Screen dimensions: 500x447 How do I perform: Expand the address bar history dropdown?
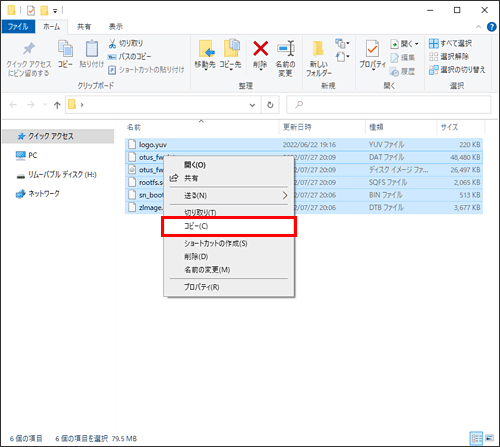[252, 105]
